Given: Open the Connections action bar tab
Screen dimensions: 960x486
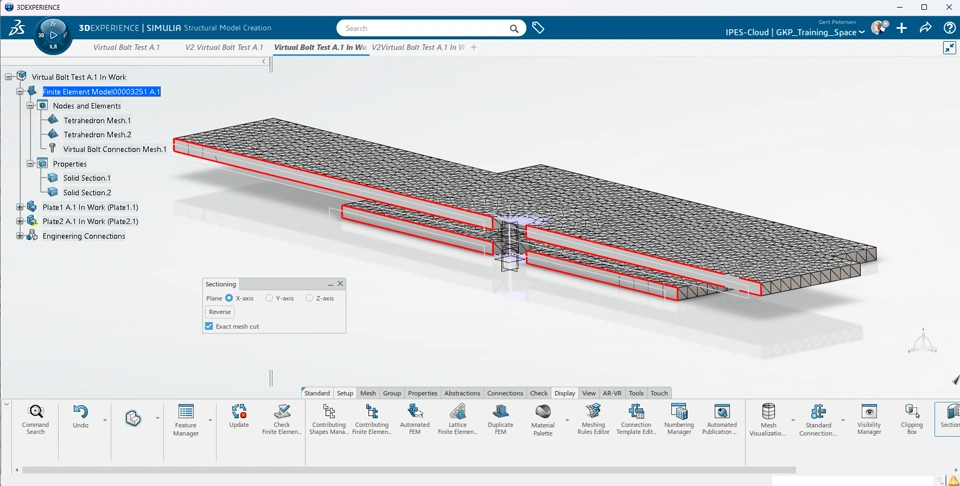Looking at the screenshot, I should point(505,393).
